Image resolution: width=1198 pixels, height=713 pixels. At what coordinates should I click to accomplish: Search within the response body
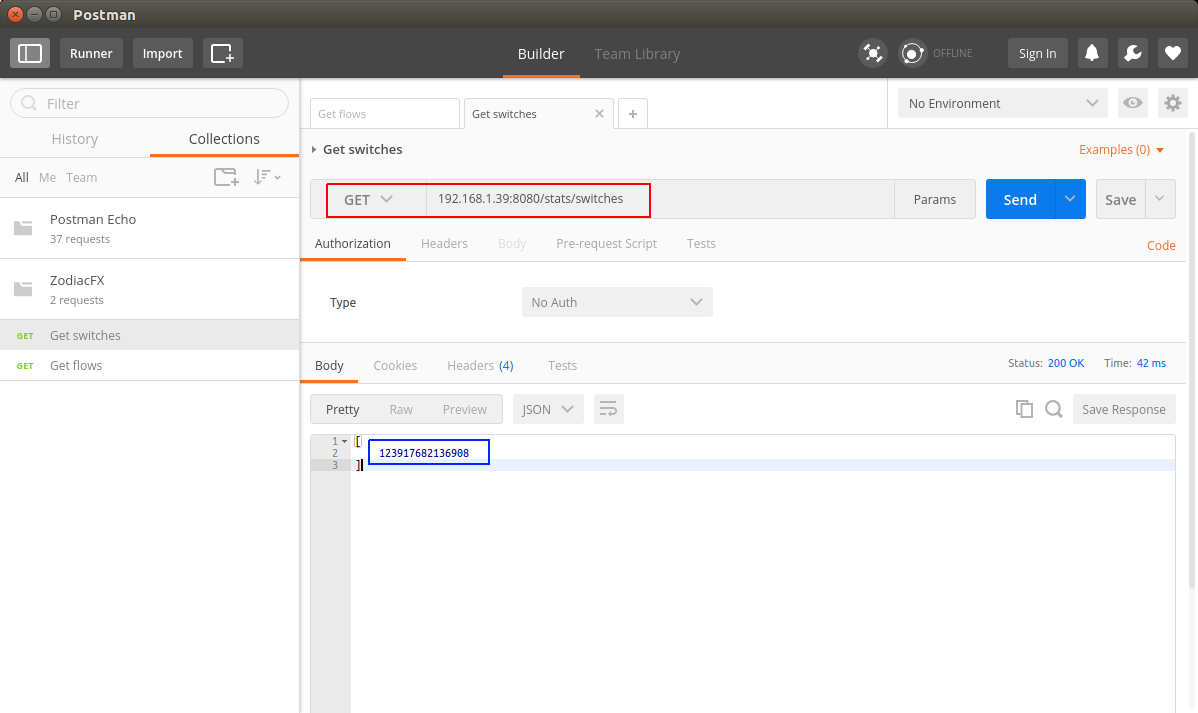pos(1054,409)
